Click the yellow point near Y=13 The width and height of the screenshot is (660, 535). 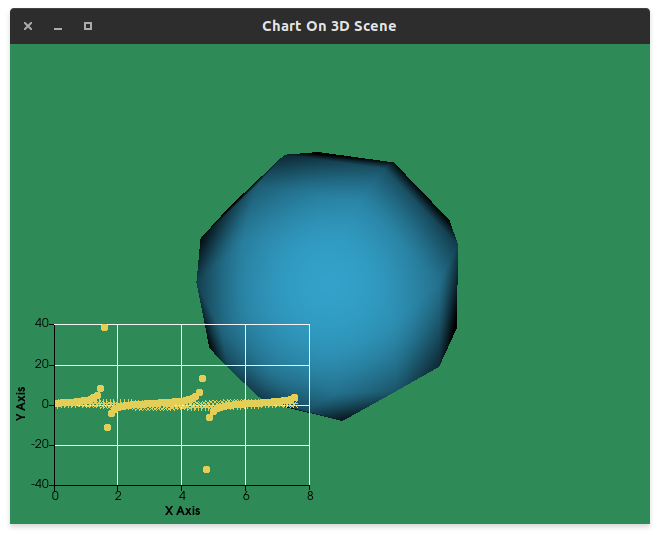[202, 378]
